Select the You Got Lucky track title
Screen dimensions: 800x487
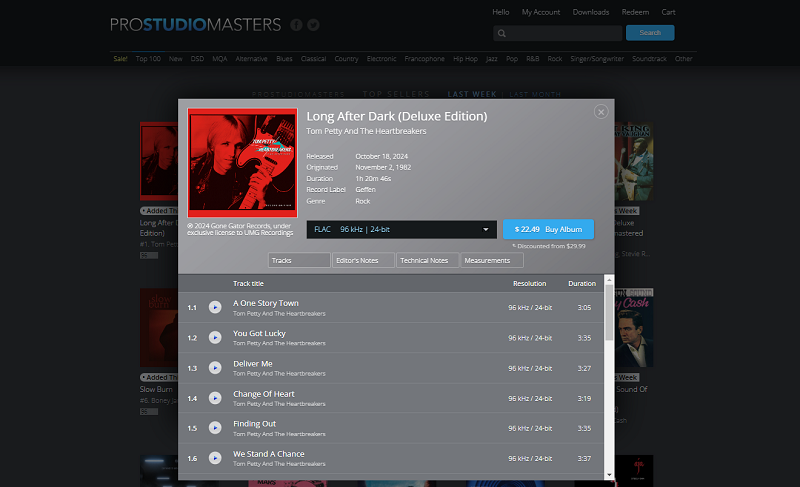[259, 333]
